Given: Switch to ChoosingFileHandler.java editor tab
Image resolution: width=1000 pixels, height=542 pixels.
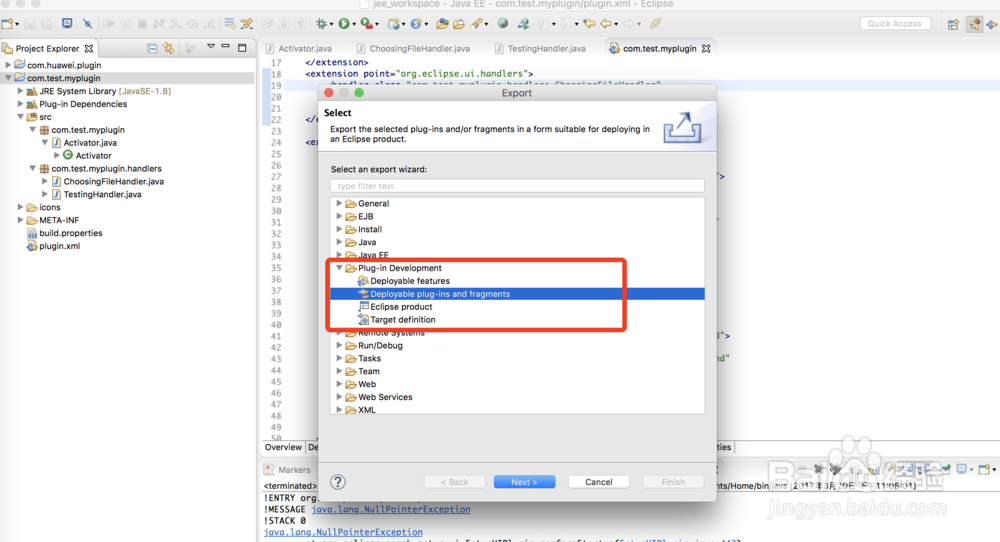Looking at the screenshot, I should [414, 48].
